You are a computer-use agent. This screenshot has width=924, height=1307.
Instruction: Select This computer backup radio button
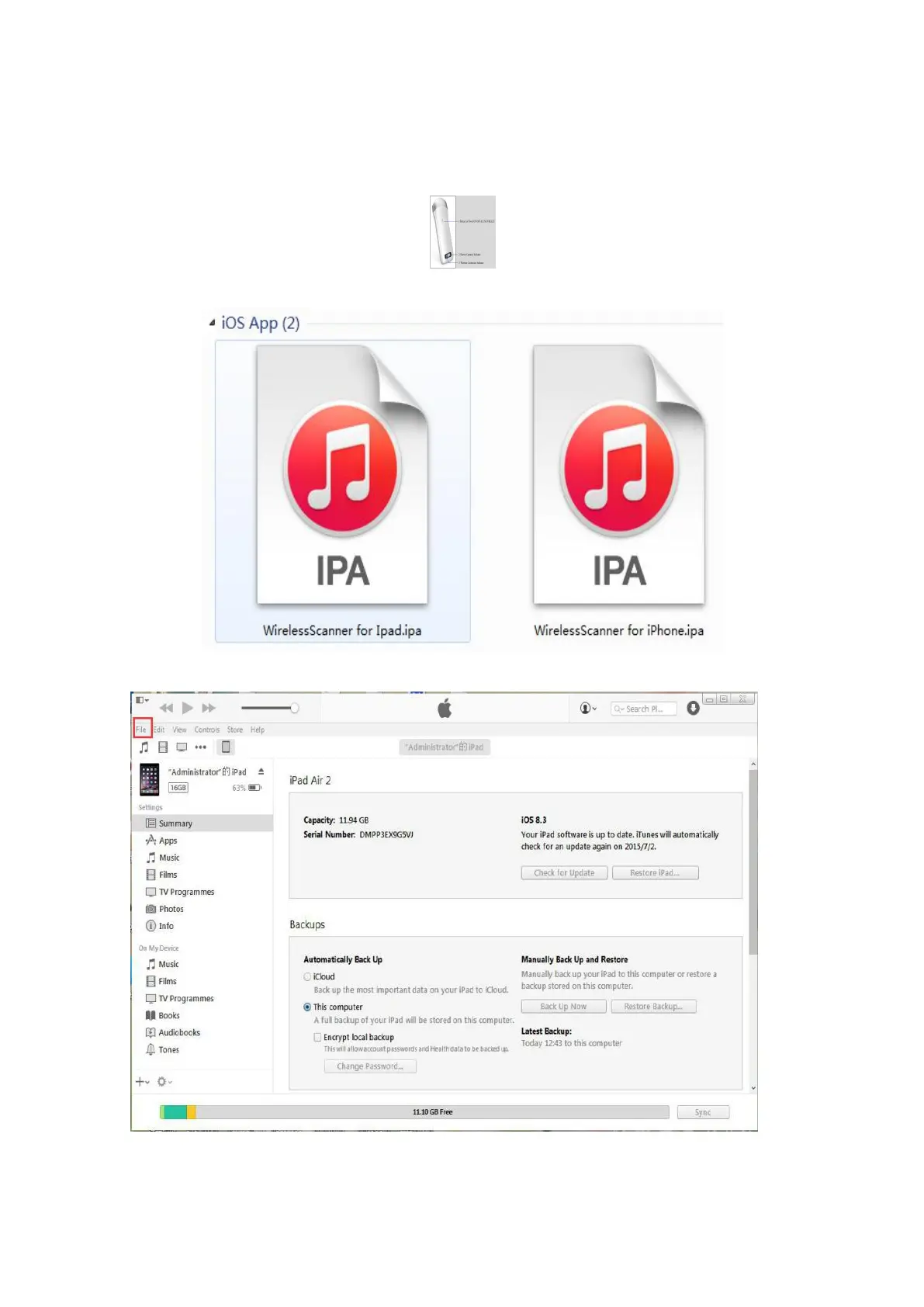click(x=307, y=1007)
